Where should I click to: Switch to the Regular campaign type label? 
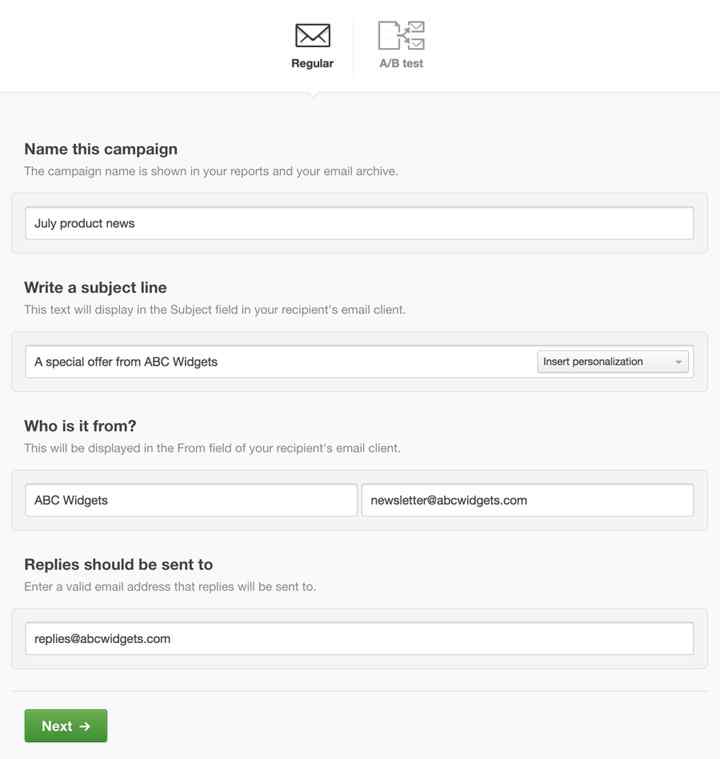coord(312,63)
